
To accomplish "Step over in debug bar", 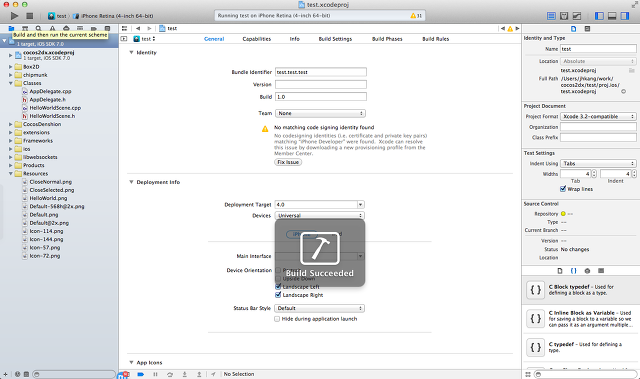I will (x=170, y=374).
